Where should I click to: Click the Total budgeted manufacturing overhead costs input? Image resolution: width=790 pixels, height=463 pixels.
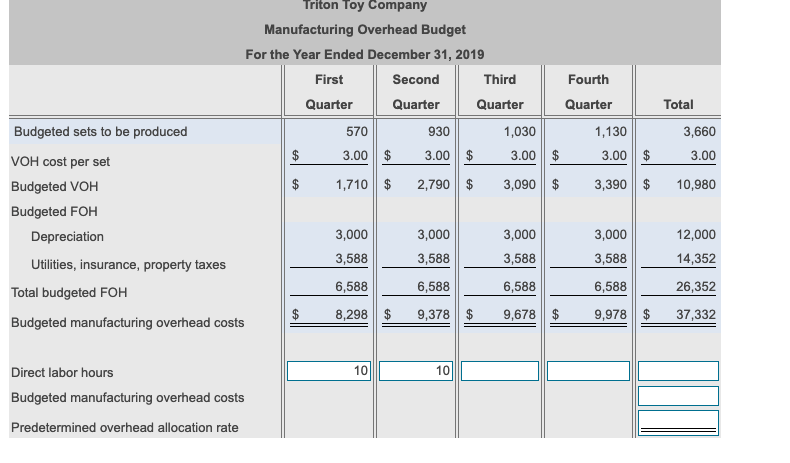click(x=678, y=396)
